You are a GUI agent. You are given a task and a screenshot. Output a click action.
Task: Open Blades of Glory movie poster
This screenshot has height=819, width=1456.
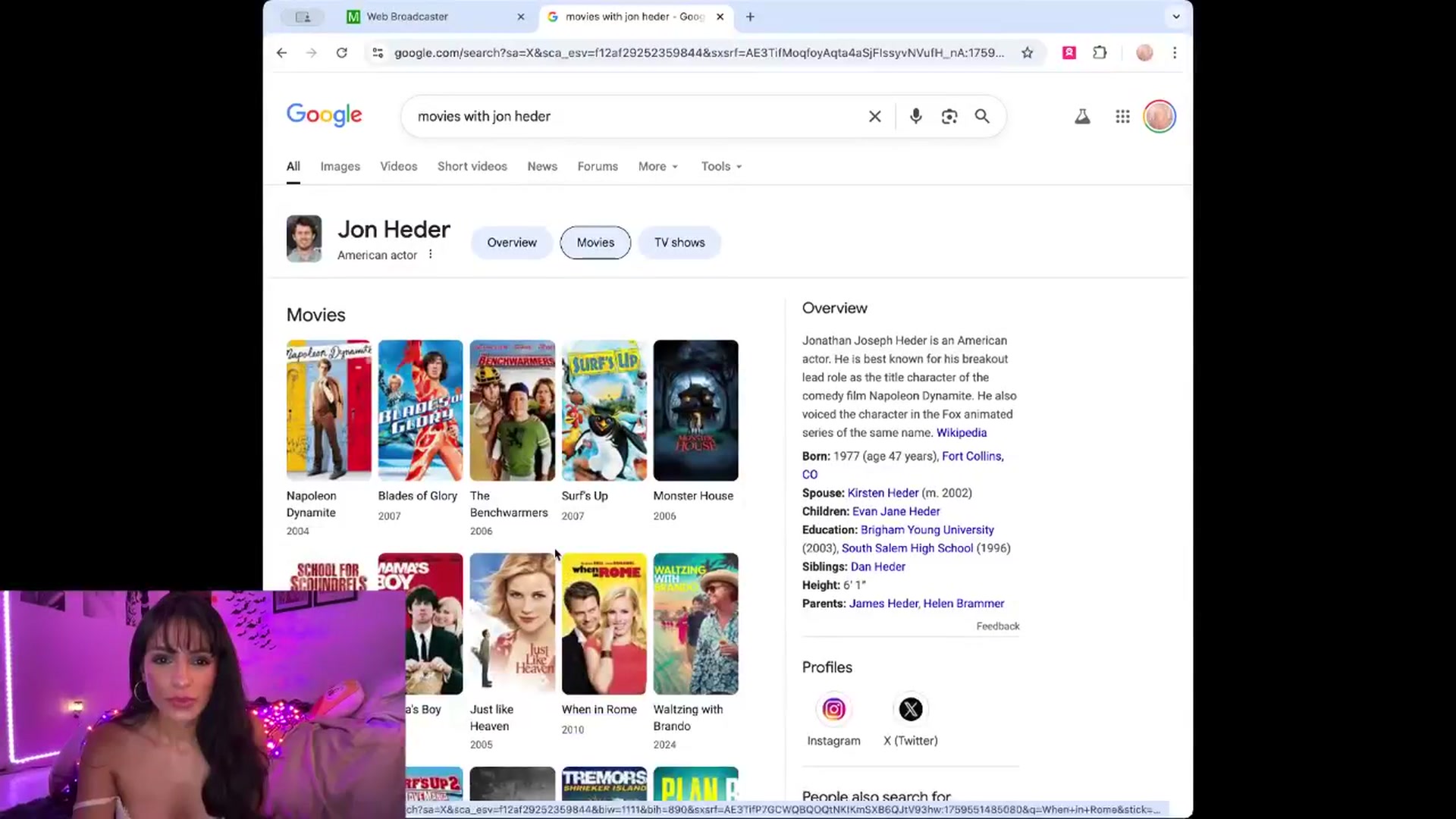tap(420, 410)
